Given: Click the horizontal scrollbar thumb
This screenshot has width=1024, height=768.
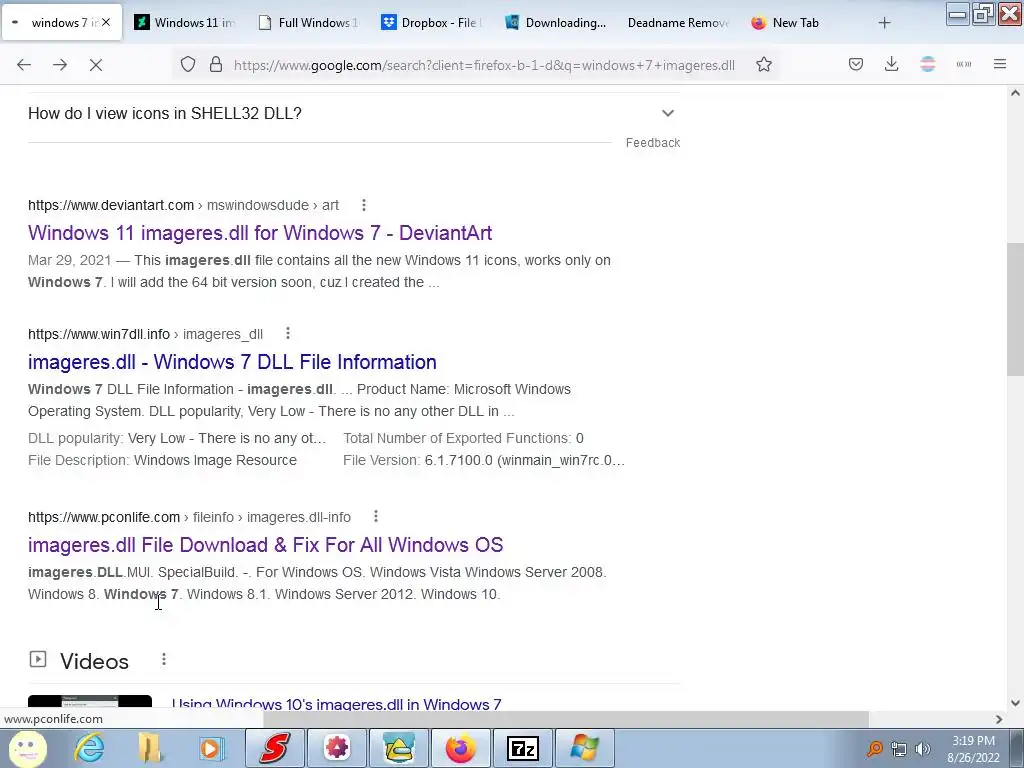Looking at the screenshot, I should pyautogui.click(x=566, y=719).
